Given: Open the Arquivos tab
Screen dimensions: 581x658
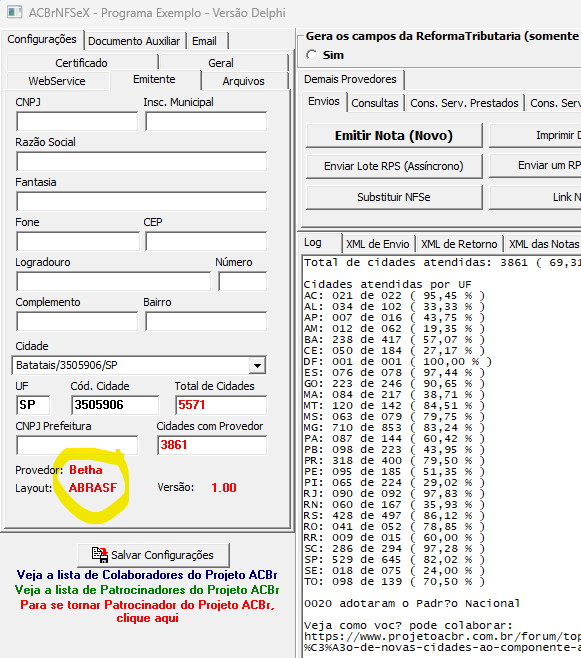Looking at the screenshot, I should pyautogui.click(x=244, y=81).
